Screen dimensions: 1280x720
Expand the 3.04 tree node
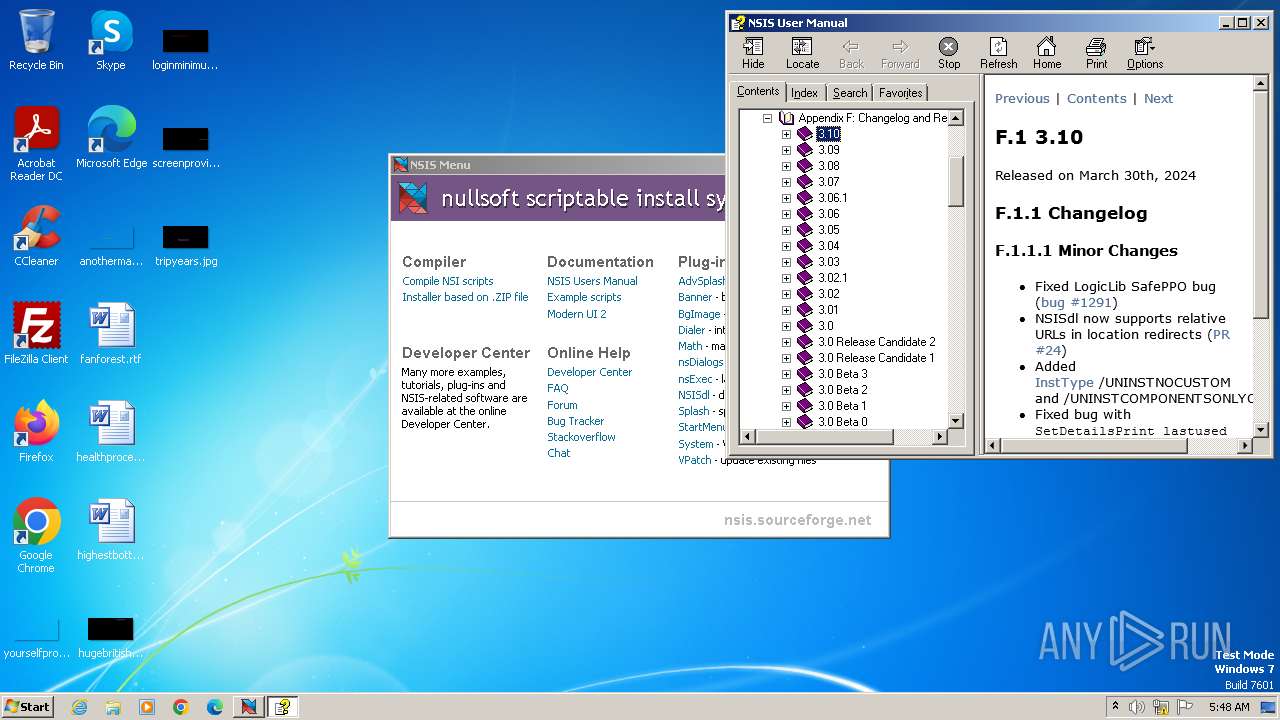pyautogui.click(x=786, y=246)
